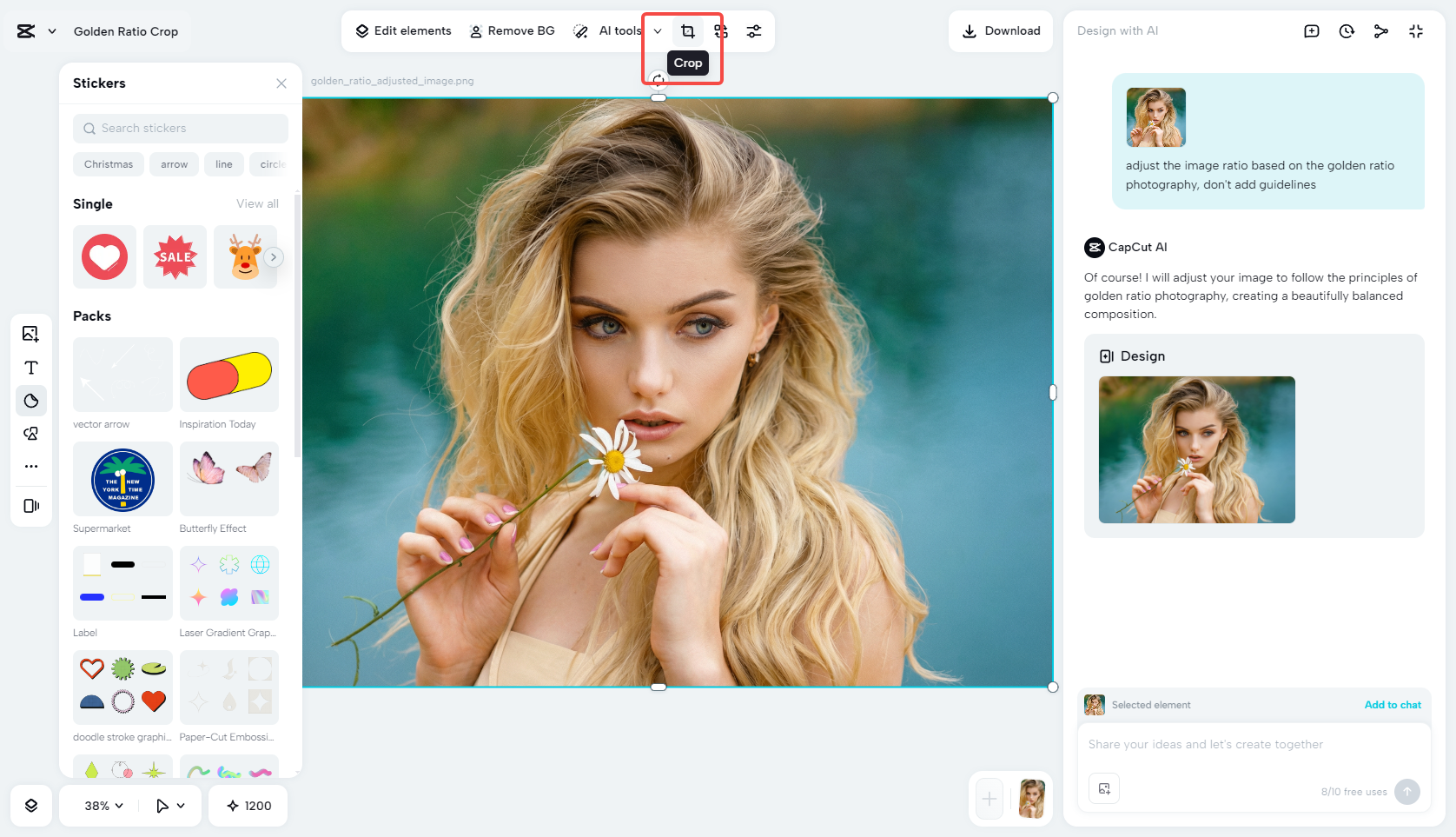Open the chat history clock icon

coord(1347,31)
